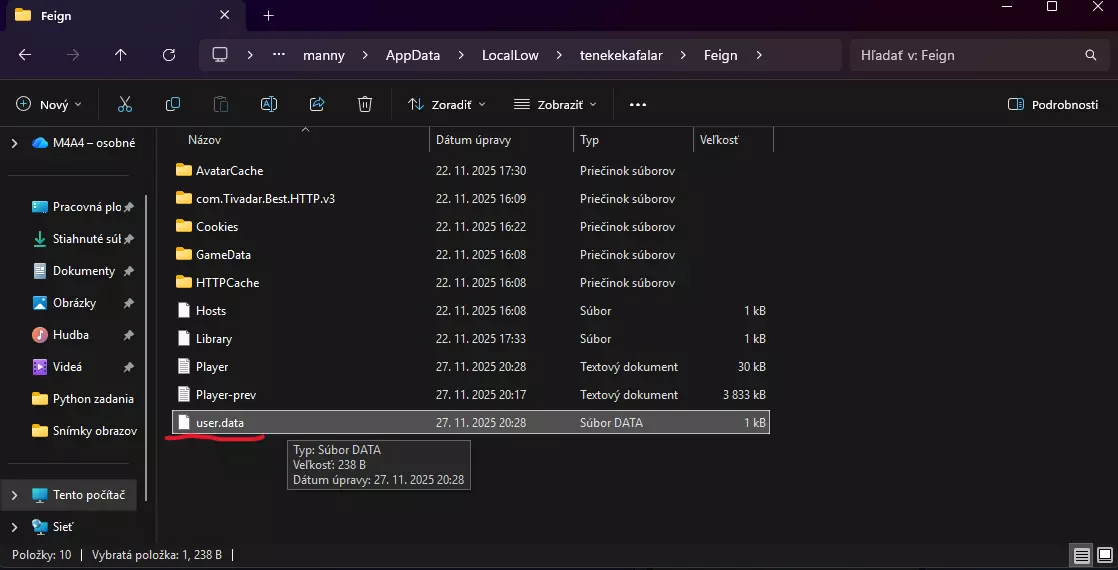1118x570 pixels.
Task: Show hidden breadcrumb folders via ellipsis
Action: click(279, 55)
